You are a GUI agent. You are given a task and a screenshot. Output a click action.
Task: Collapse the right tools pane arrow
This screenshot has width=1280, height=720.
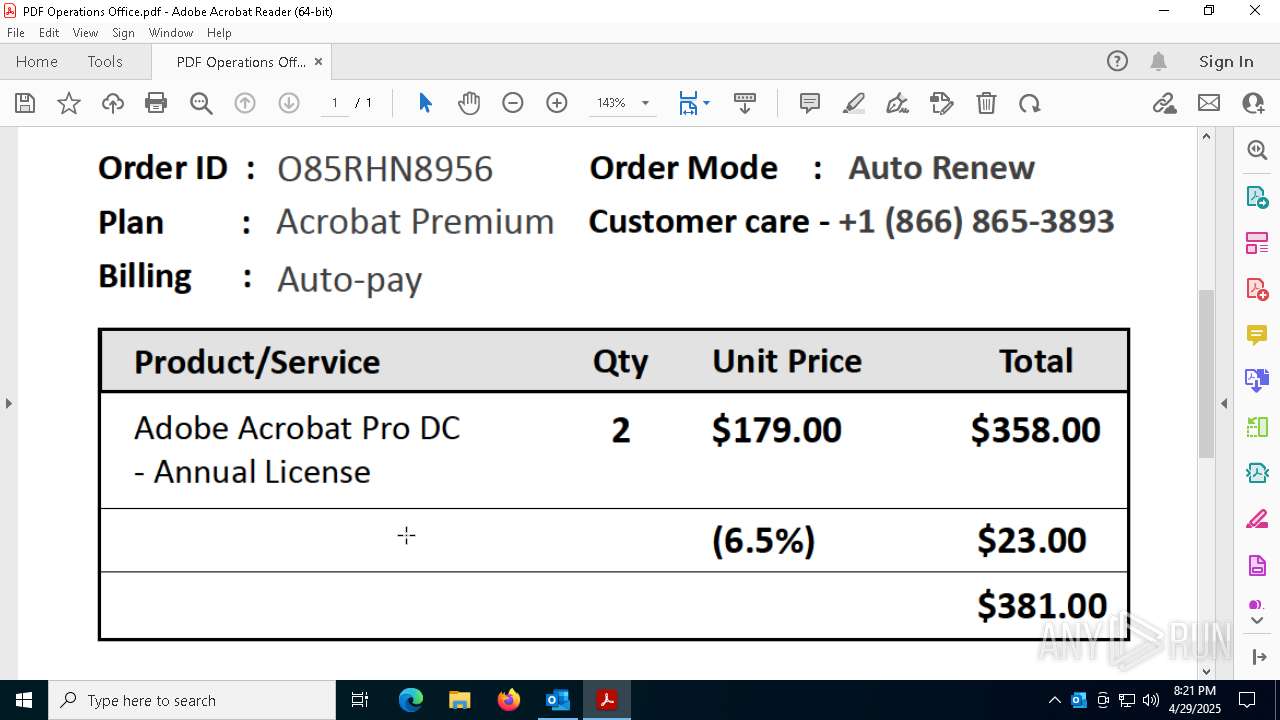1224,403
